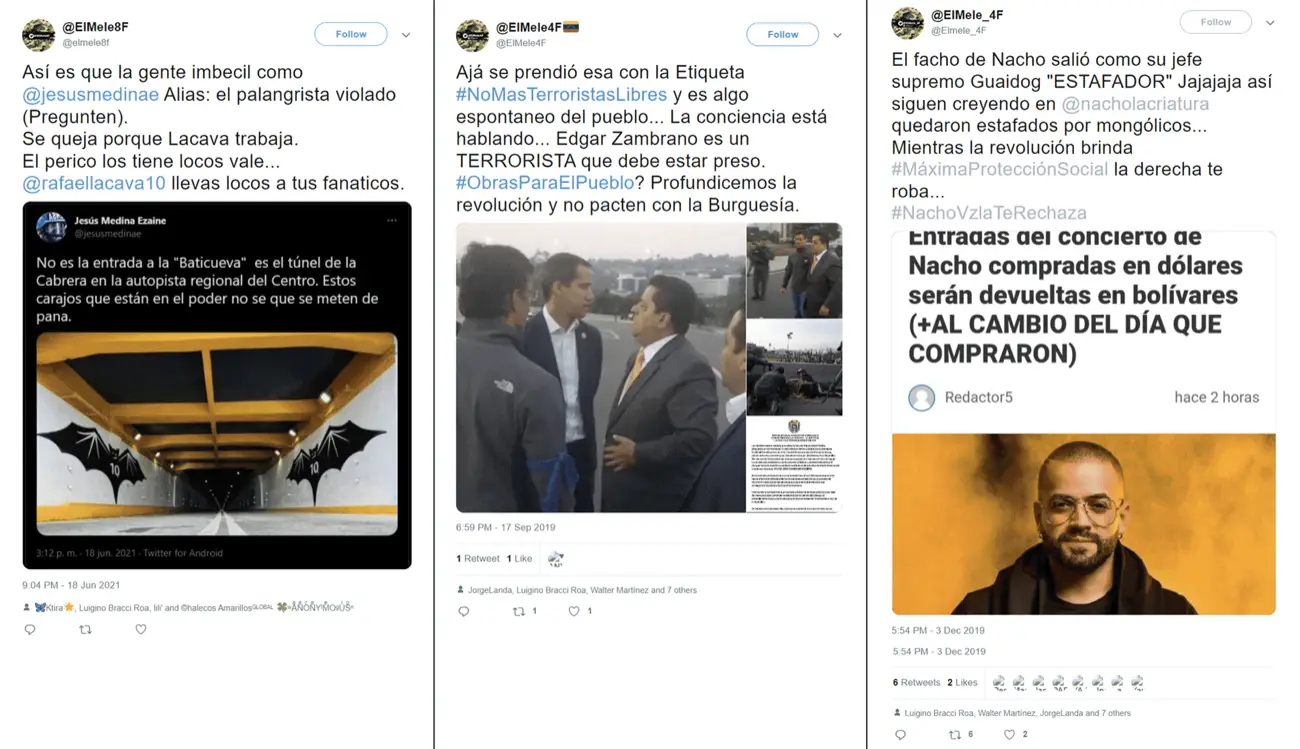Open chevron menu beside @ElMele4F Follow button
Image resolution: width=1300 pixels, height=749 pixels.
point(837,35)
